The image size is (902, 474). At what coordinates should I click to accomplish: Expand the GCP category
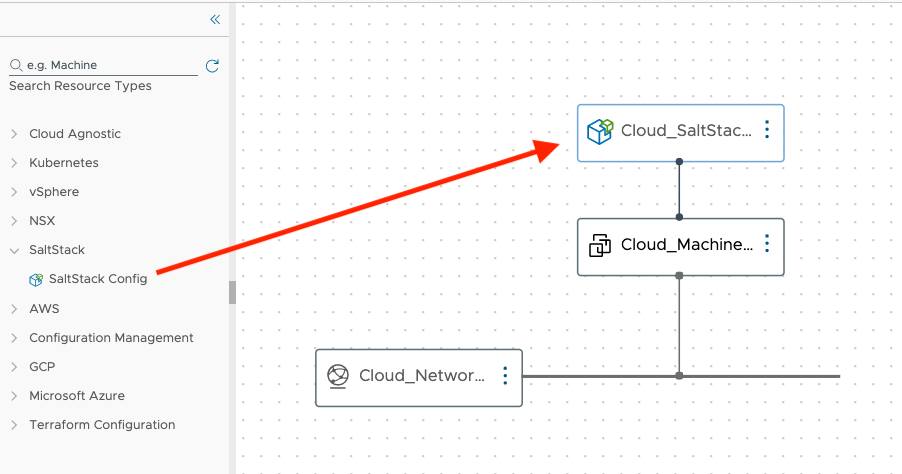(14, 367)
